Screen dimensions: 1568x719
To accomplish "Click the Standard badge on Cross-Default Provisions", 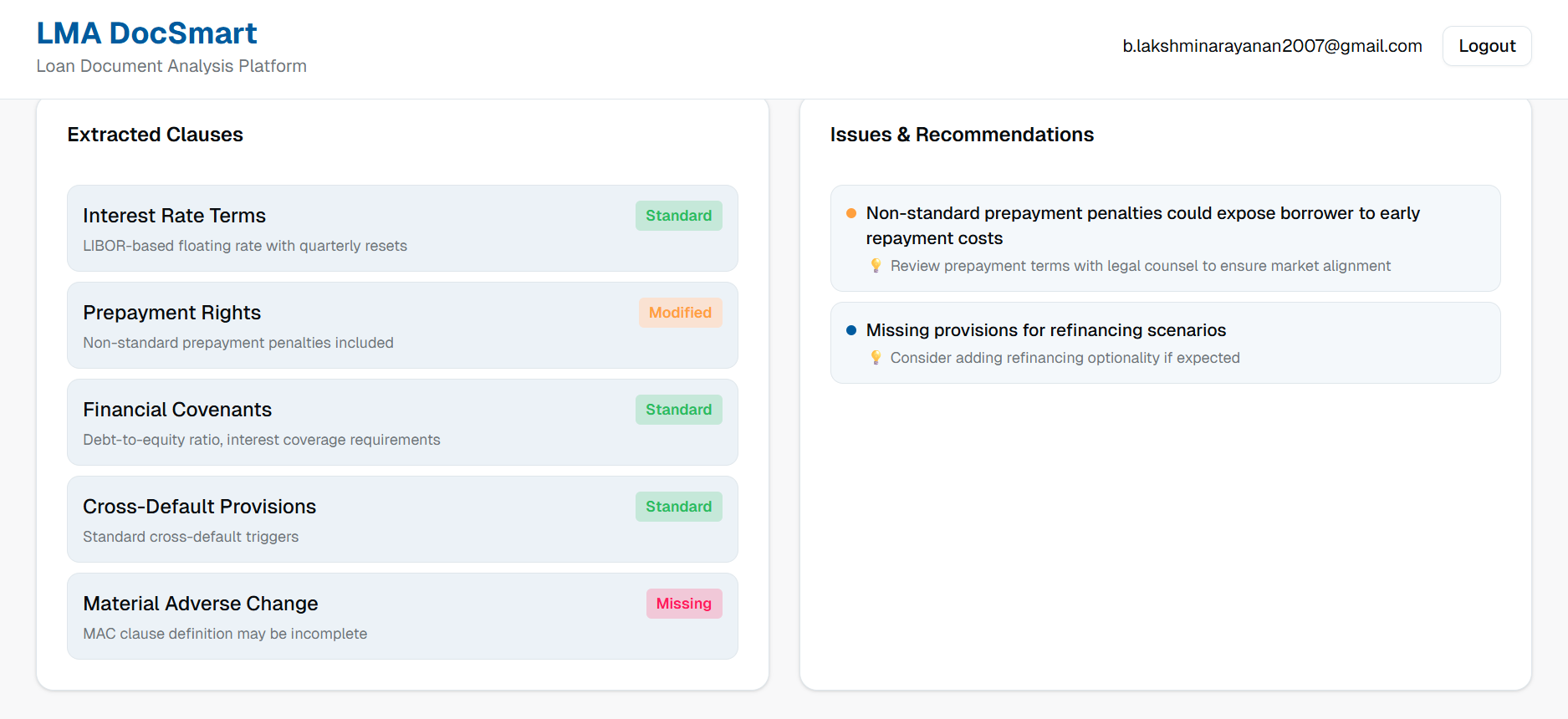I will tap(678, 507).
